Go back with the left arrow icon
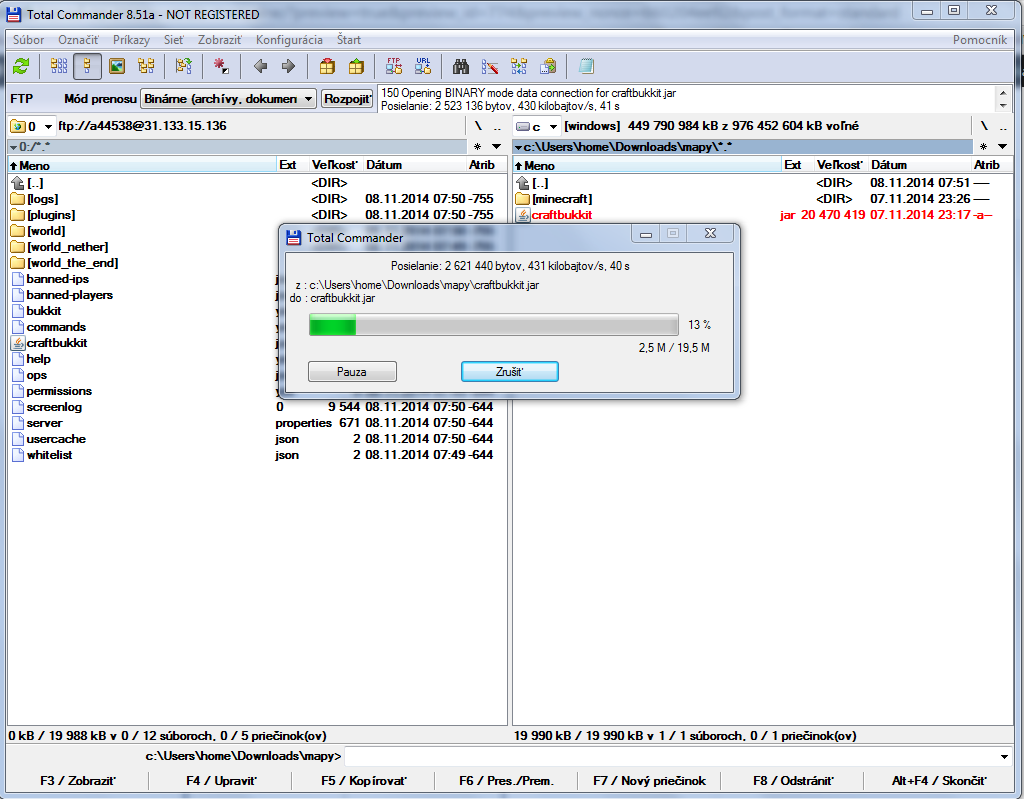Image resolution: width=1024 pixels, height=799 pixels. pos(261,66)
